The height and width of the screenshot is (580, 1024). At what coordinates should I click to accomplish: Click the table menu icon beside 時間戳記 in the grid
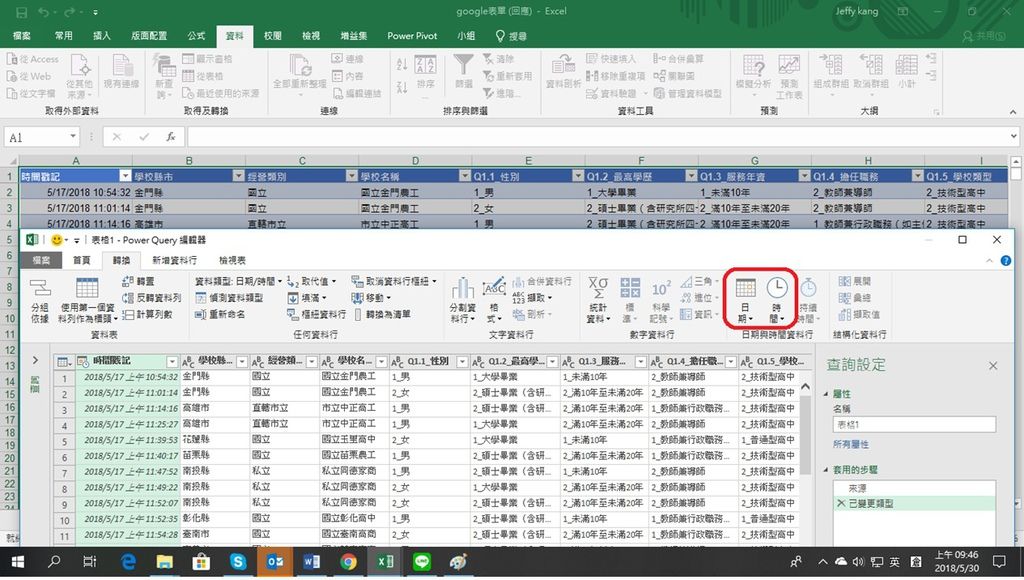pos(63,362)
